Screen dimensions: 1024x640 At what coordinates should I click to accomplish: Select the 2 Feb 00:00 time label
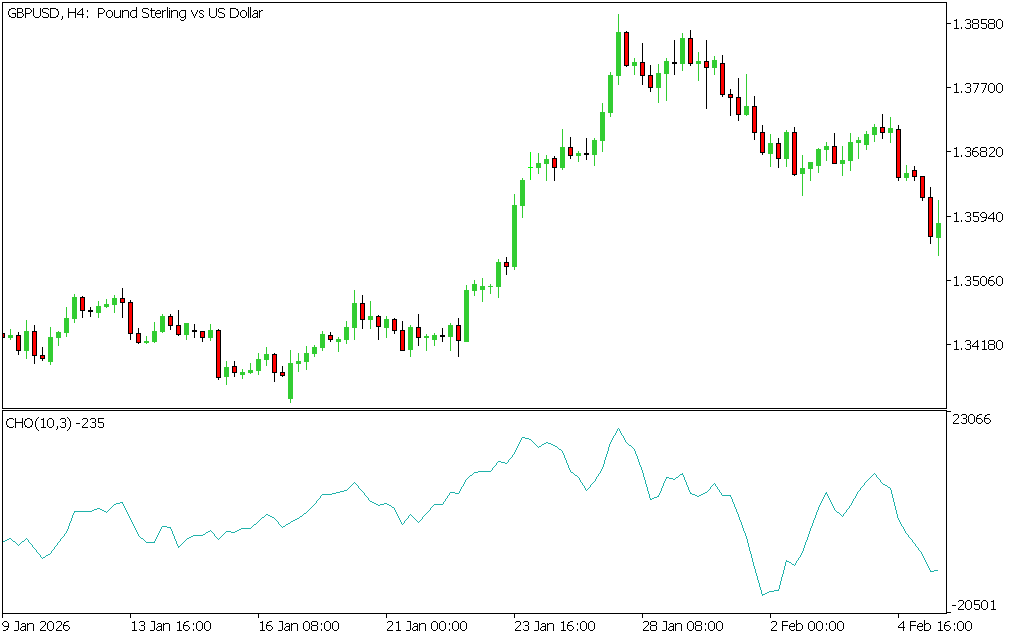[x=807, y=626]
